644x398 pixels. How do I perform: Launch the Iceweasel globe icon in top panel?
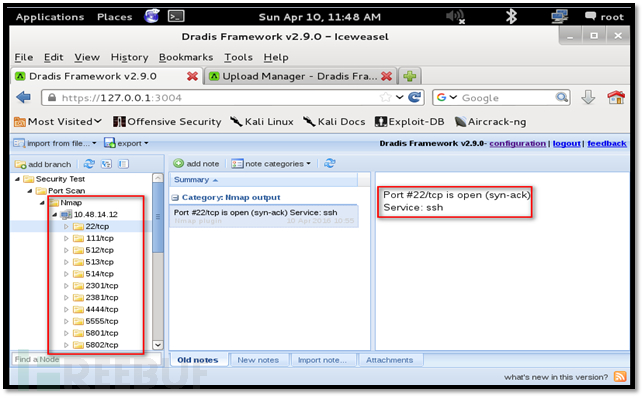click(x=152, y=16)
